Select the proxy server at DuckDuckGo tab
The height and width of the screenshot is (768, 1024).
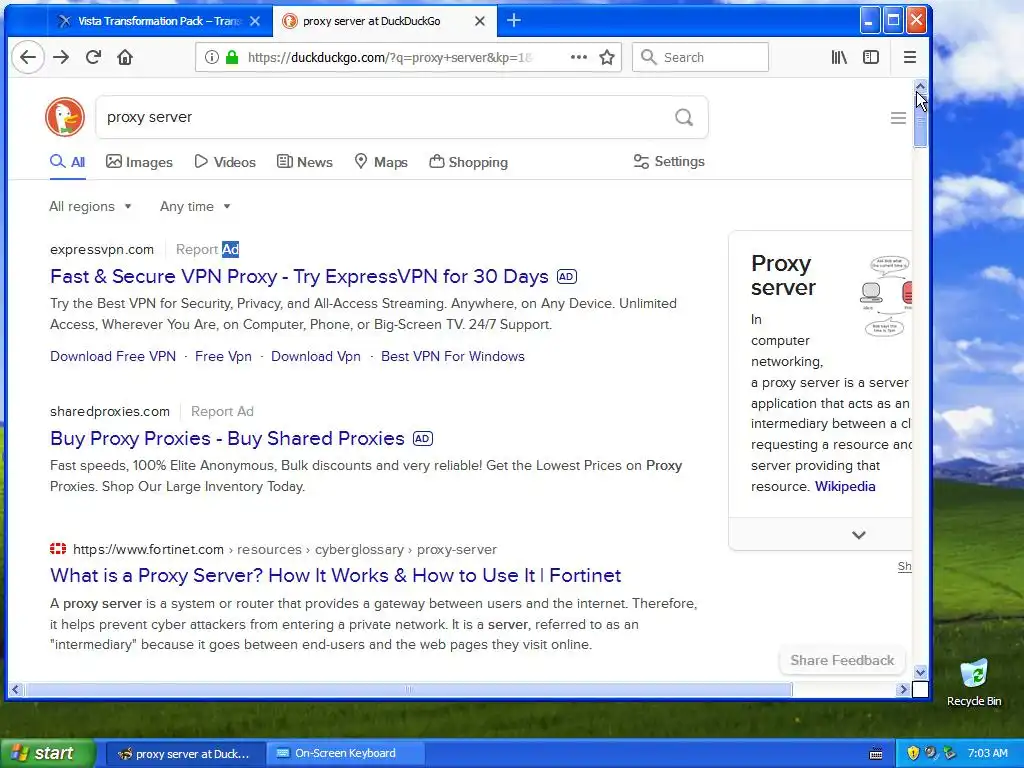(x=385, y=21)
